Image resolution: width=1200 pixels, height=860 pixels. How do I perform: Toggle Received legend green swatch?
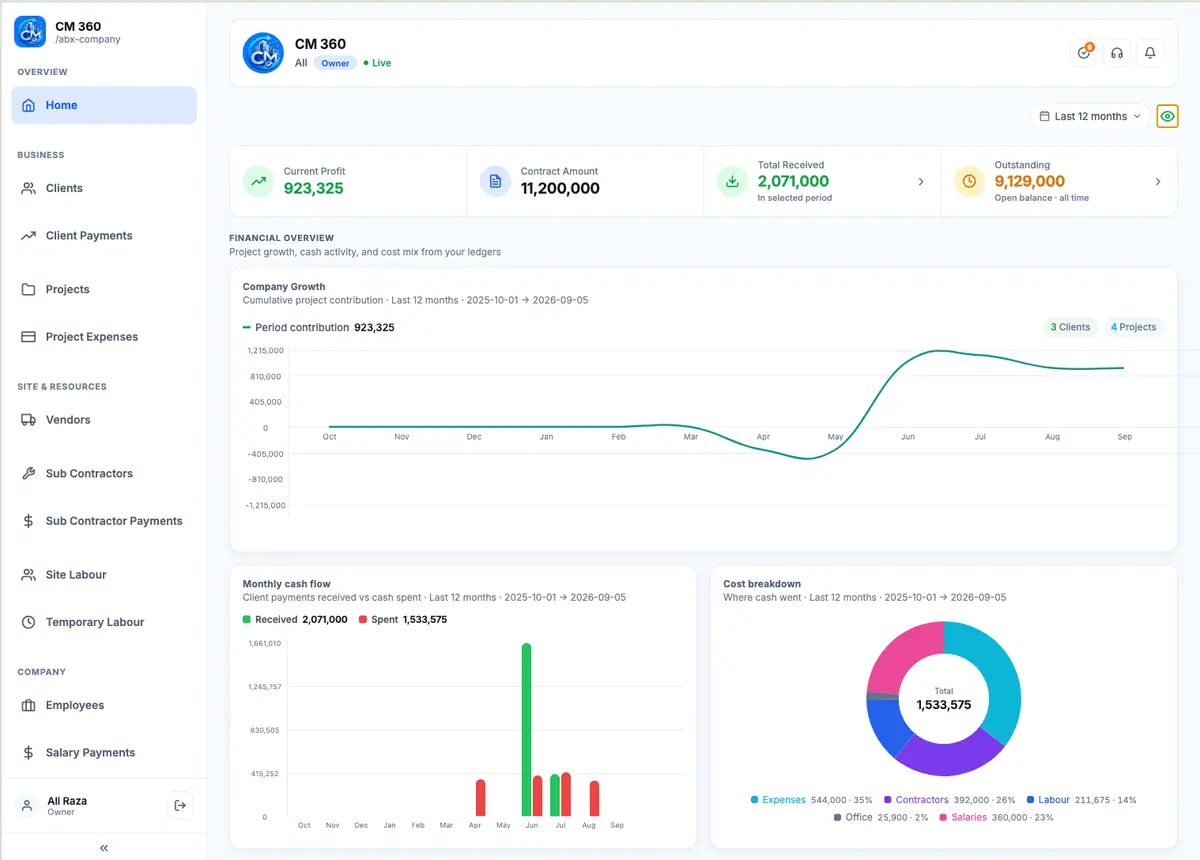(247, 620)
